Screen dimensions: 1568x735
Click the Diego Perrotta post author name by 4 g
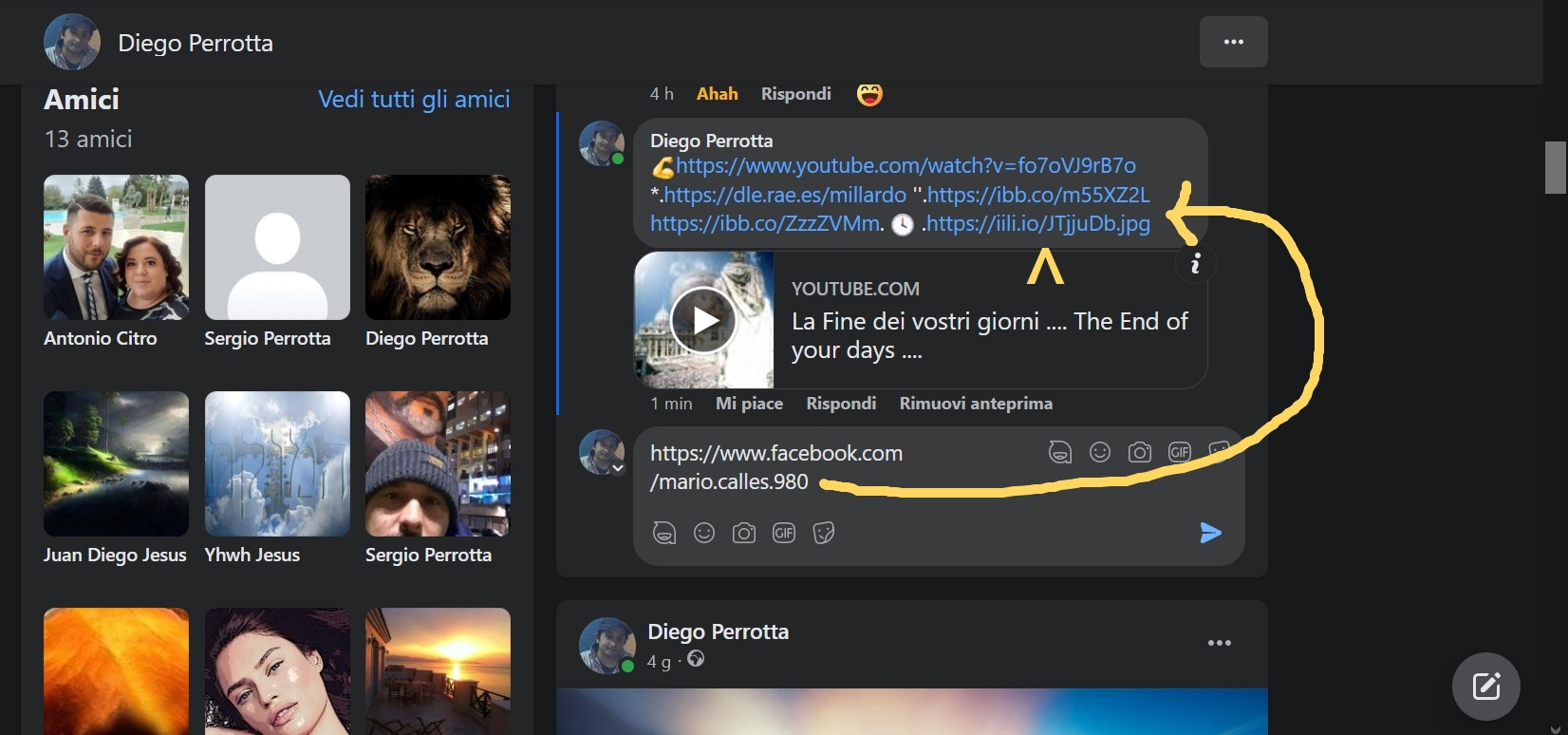coord(719,631)
